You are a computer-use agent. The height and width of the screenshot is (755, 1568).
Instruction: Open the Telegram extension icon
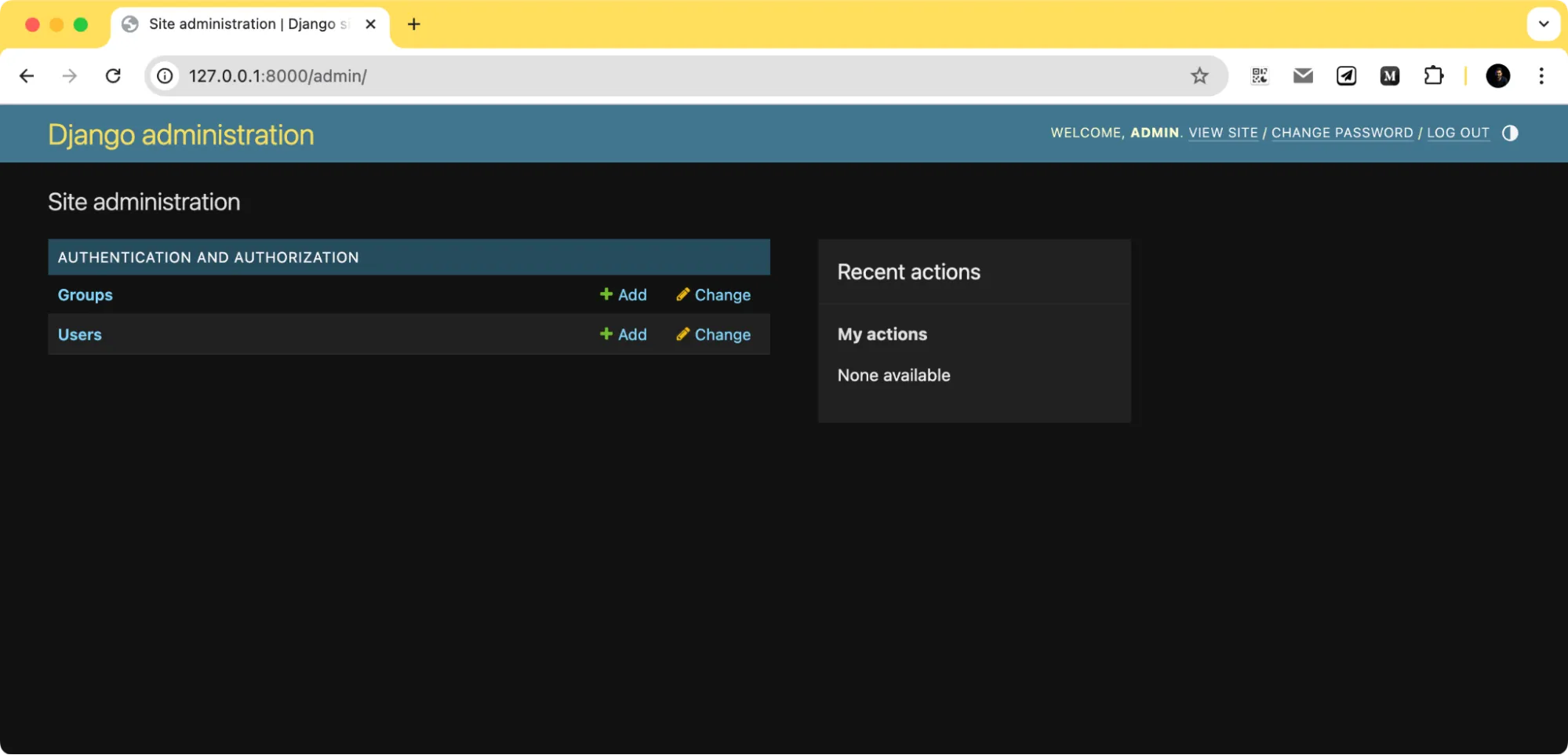point(1346,75)
